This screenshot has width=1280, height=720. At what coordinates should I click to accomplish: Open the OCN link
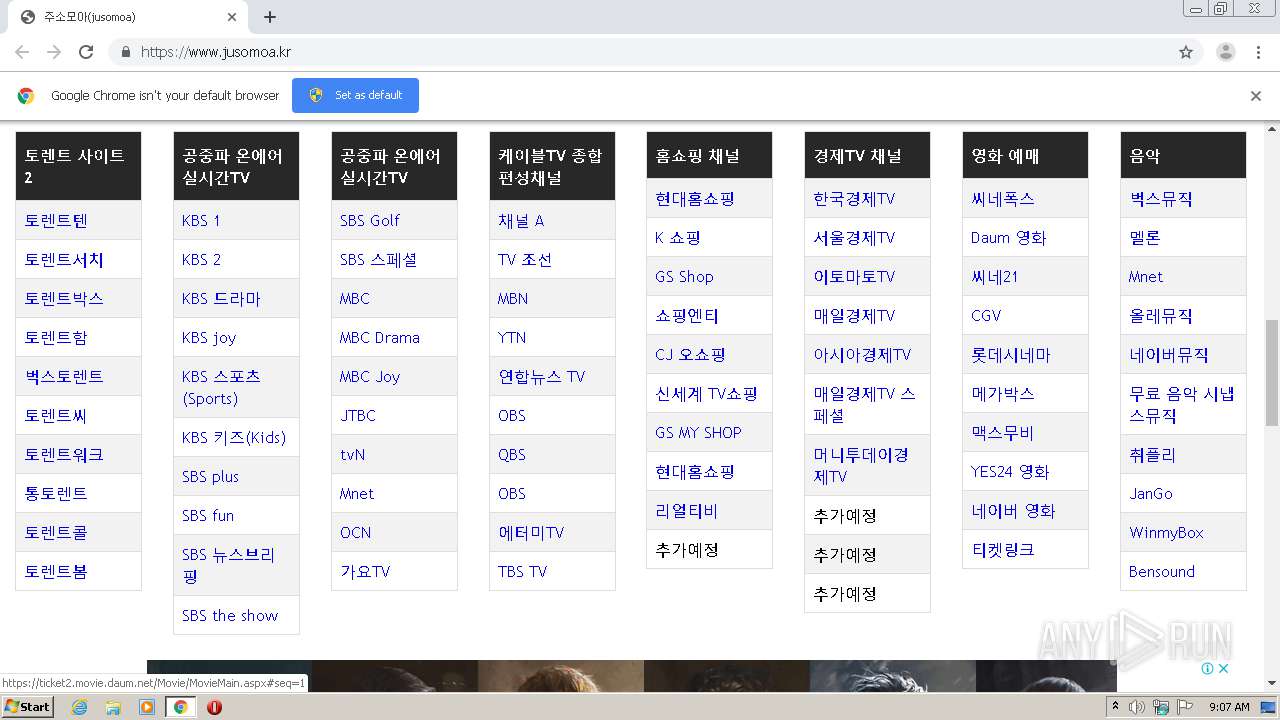pos(355,532)
